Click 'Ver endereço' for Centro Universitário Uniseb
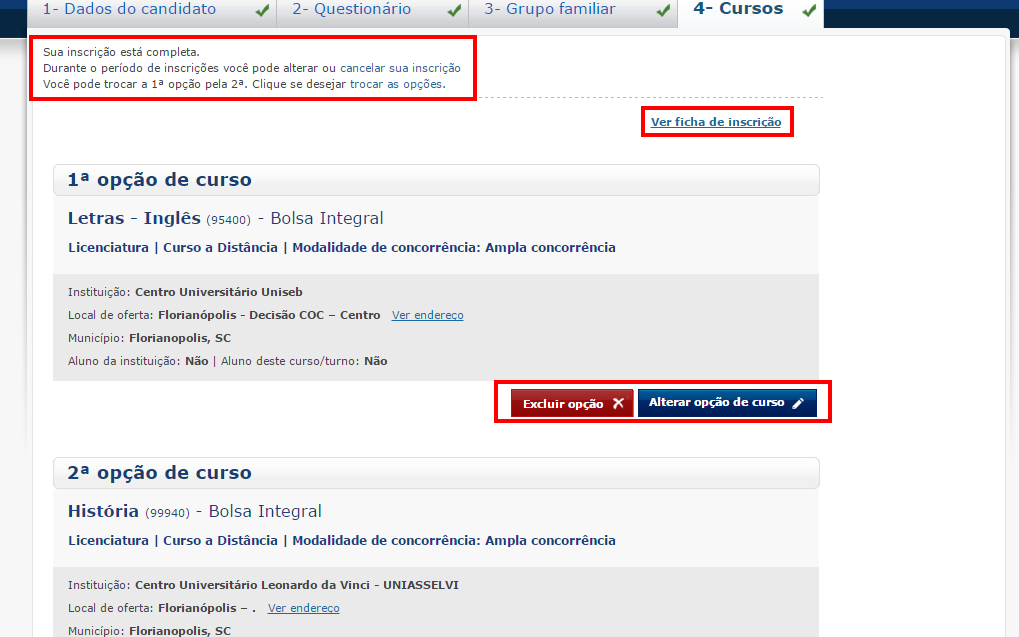 pos(427,314)
